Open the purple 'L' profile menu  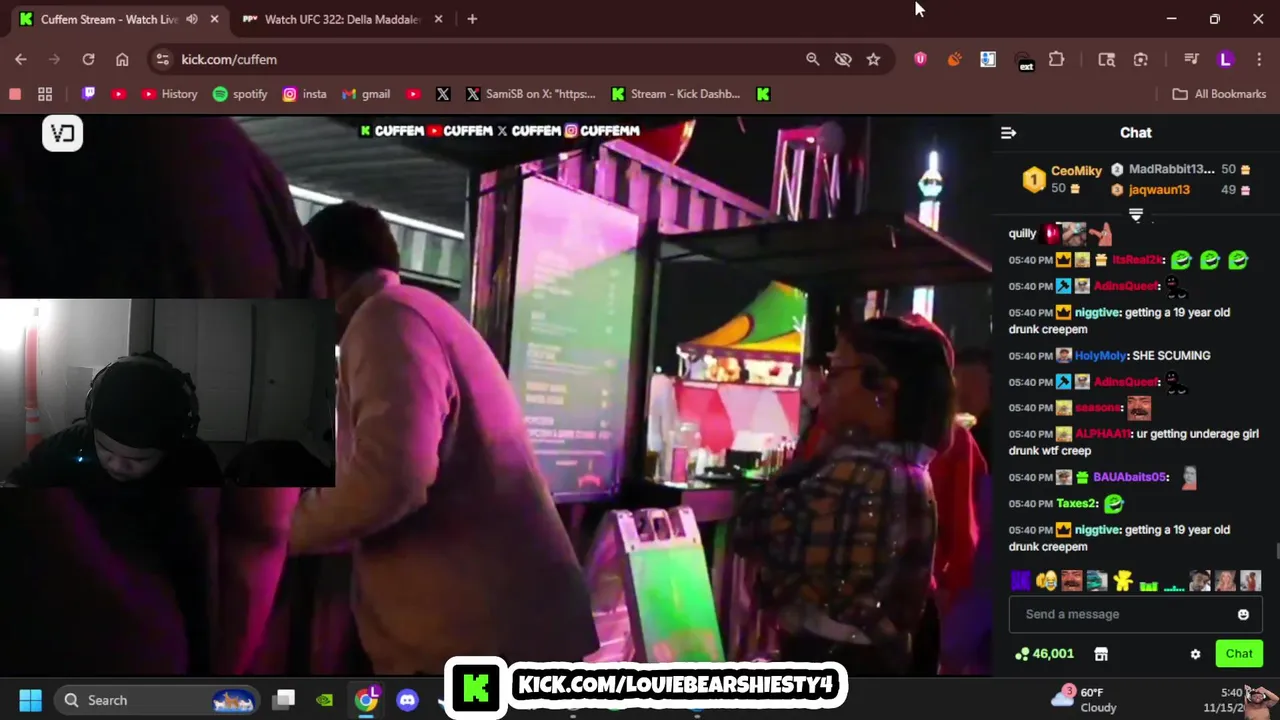[1225, 59]
